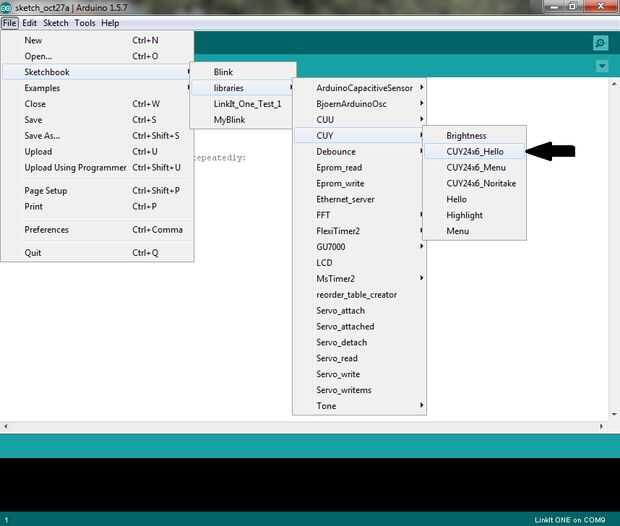The width and height of the screenshot is (620, 526).
Task: Click the vertical scrollbar down arrow
Action: point(614,414)
